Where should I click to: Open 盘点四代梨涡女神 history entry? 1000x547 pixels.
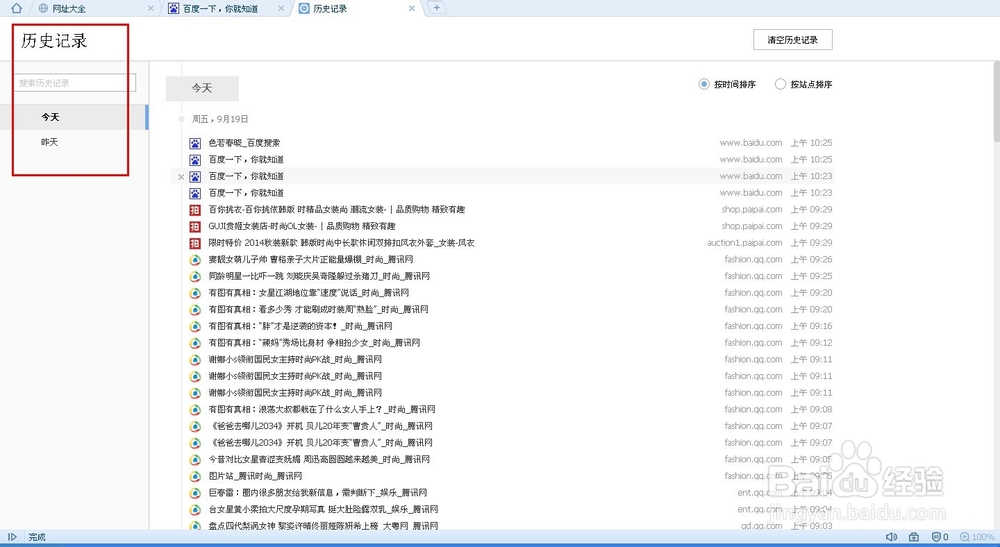323,526
